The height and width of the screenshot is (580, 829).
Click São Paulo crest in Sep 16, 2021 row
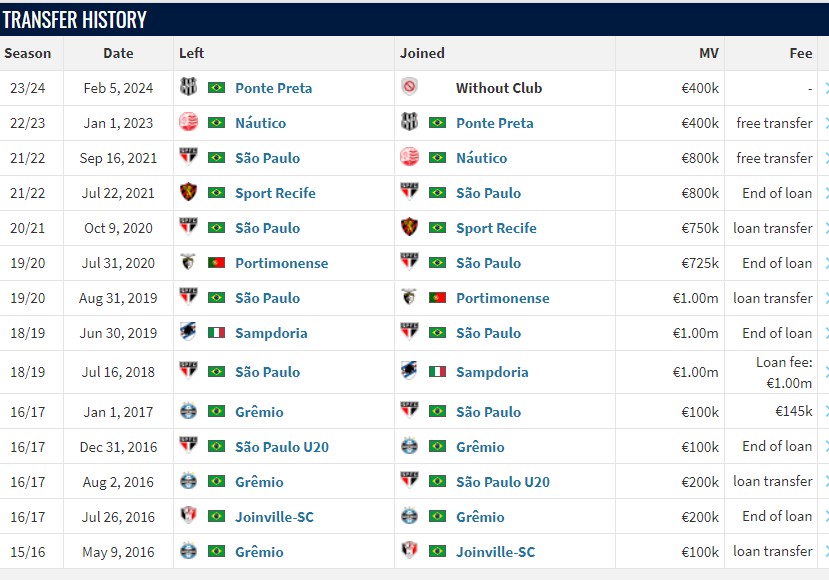188,156
